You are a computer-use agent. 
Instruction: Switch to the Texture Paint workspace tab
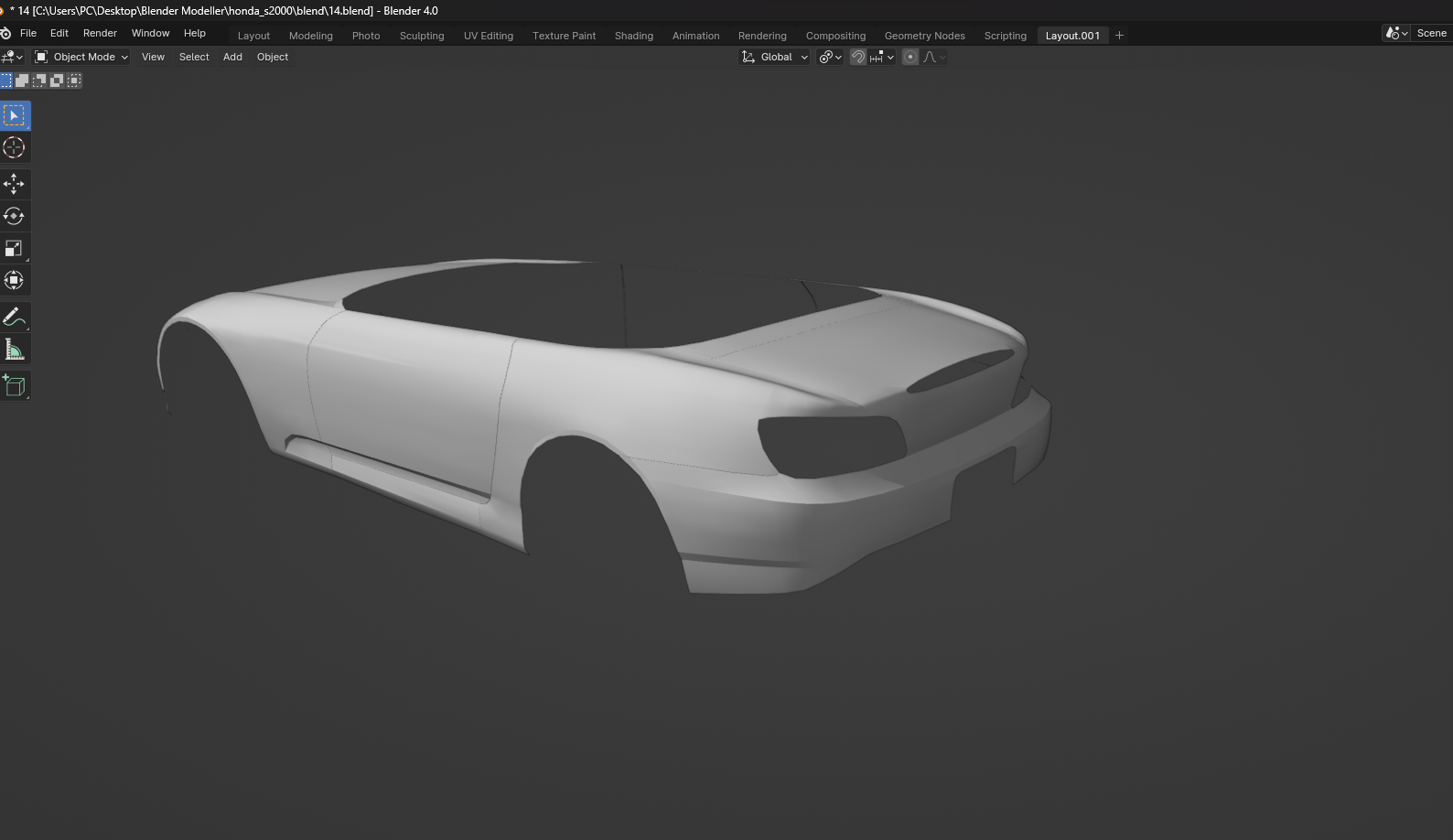point(564,36)
